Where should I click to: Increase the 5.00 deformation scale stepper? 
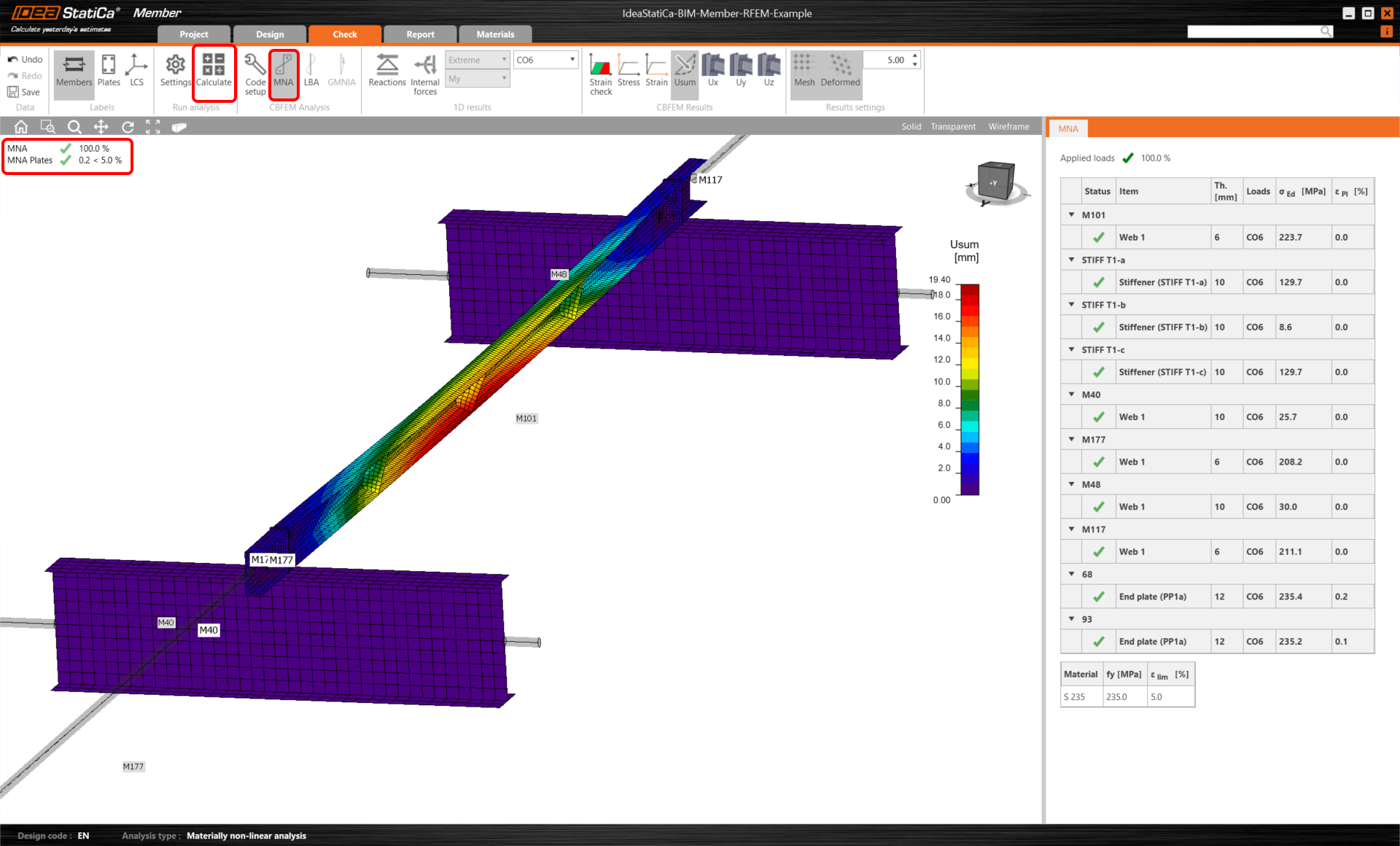point(914,55)
